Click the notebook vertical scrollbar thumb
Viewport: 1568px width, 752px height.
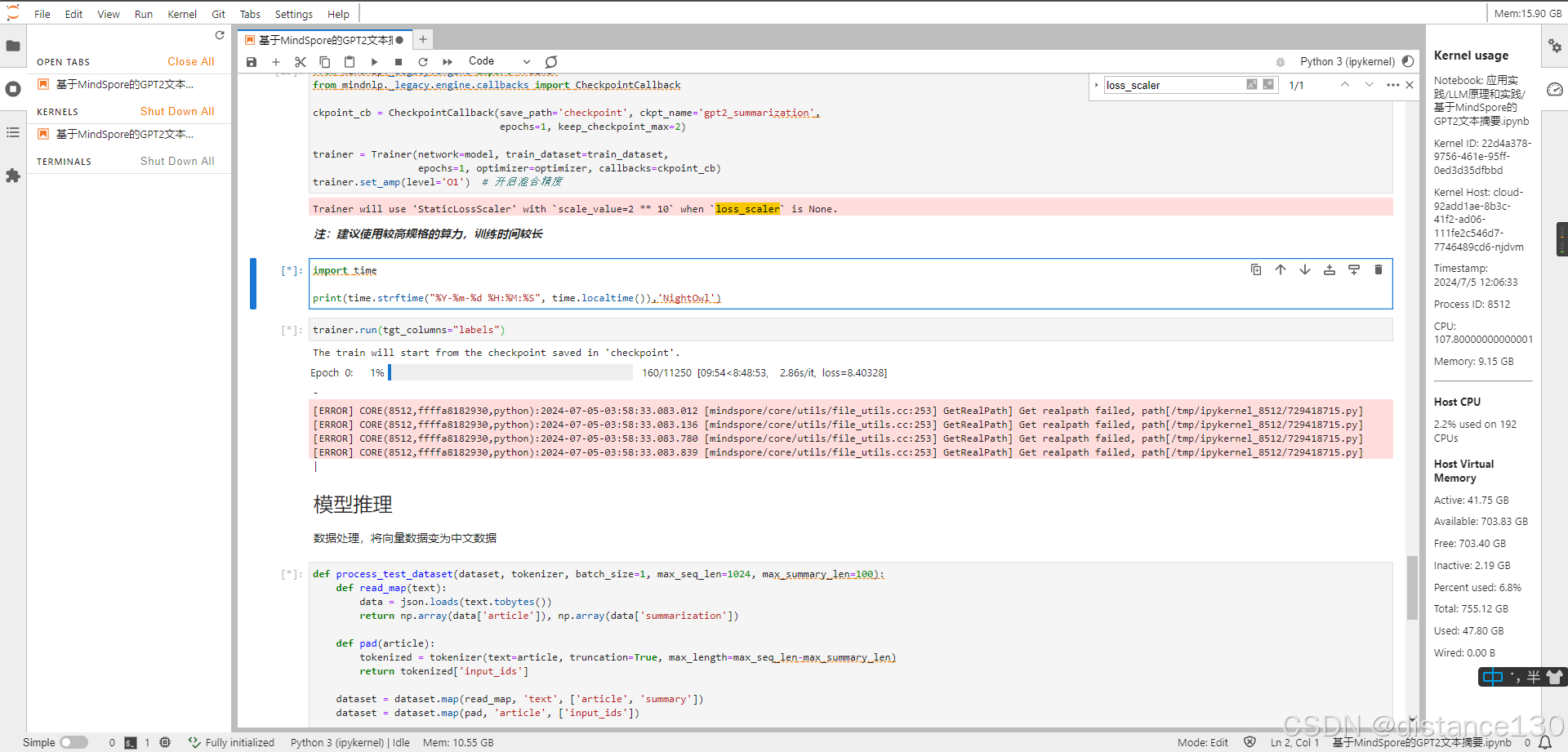1412,588
